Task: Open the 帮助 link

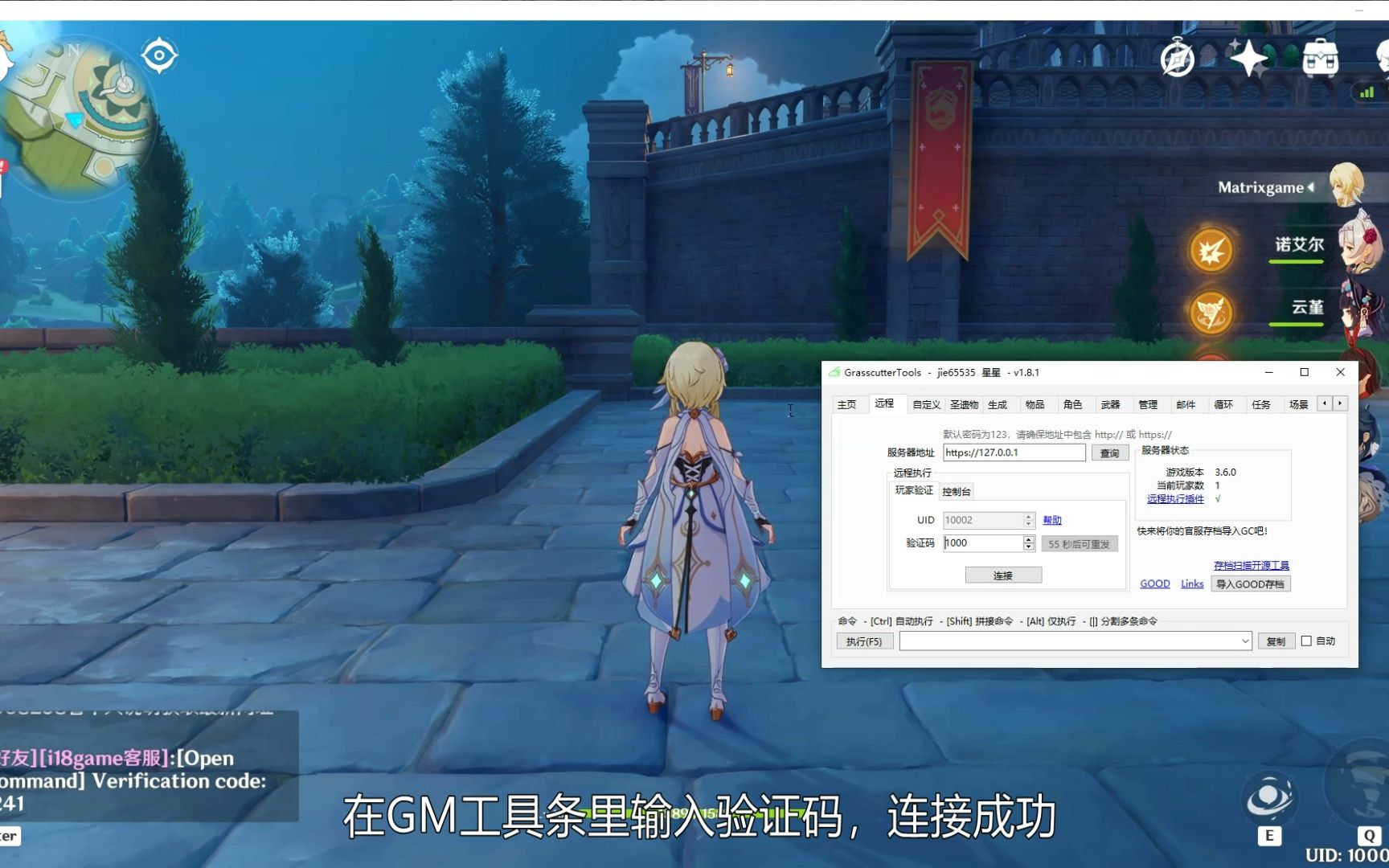Action: (x=1052, y=521)
